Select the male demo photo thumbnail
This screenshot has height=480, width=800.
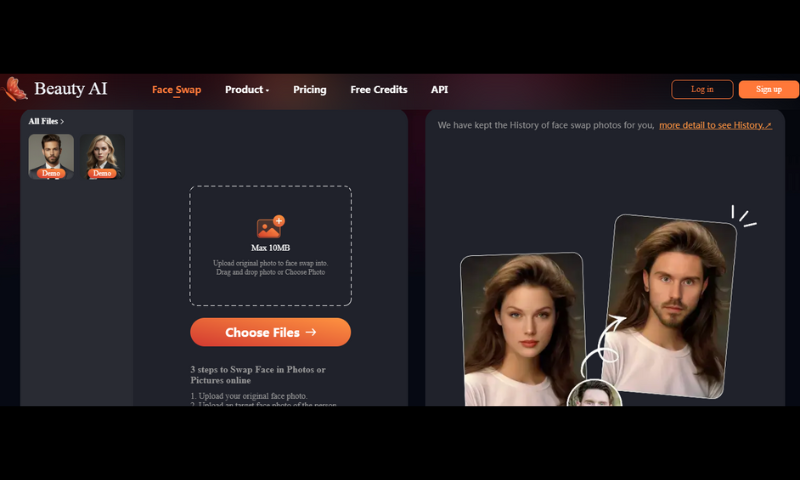(50, 153)
